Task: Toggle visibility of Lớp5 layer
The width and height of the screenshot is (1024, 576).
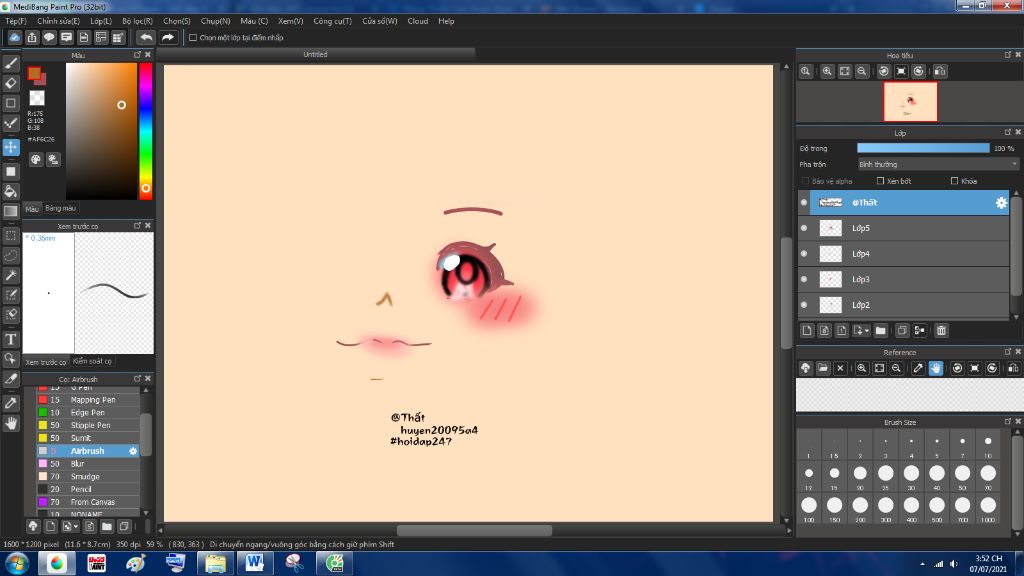Action: pyautogui.click(x=804, y=228)
